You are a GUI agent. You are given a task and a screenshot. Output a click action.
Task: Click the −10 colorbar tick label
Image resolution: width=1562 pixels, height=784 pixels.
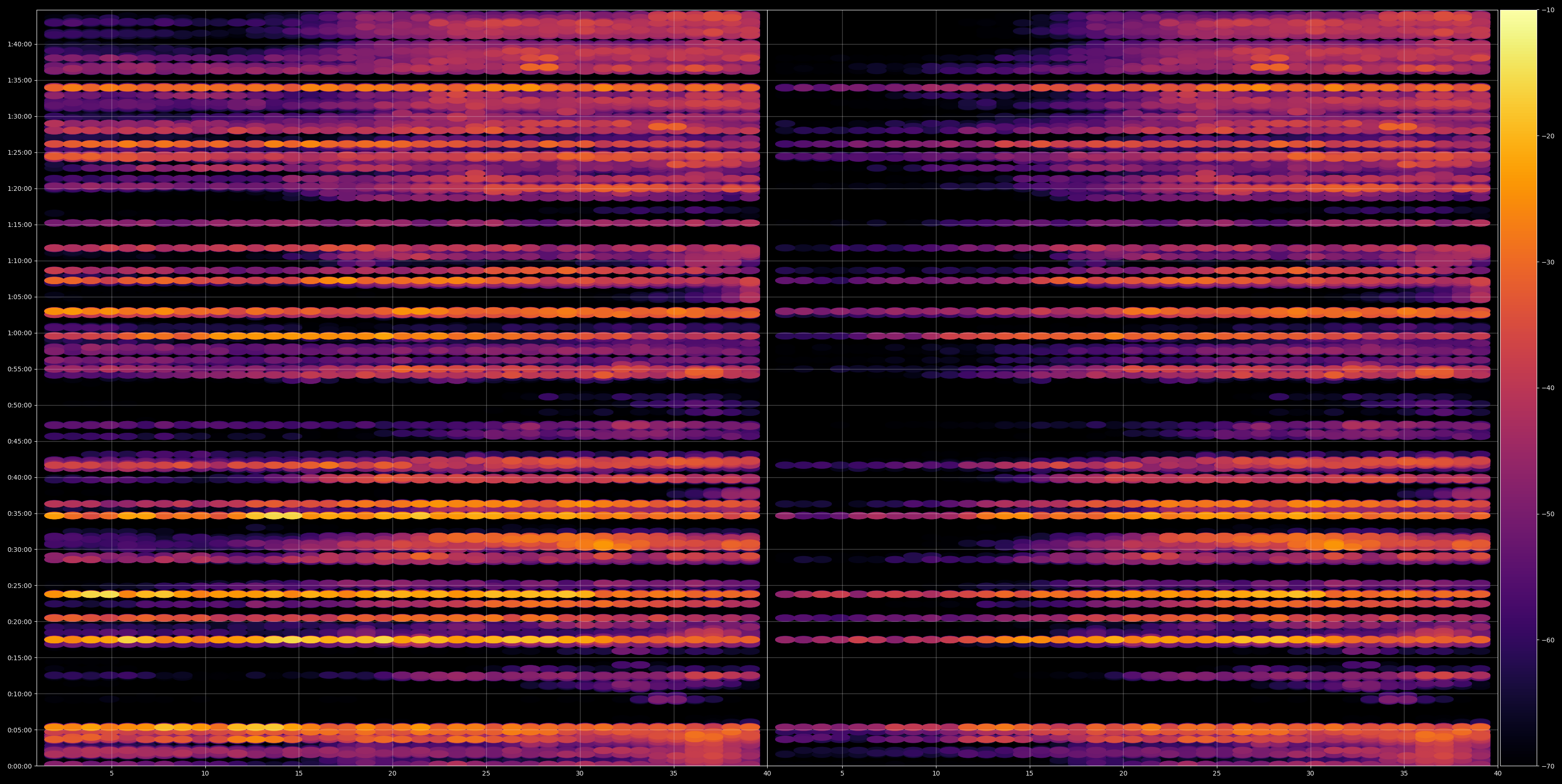(x=1547, y=10)
